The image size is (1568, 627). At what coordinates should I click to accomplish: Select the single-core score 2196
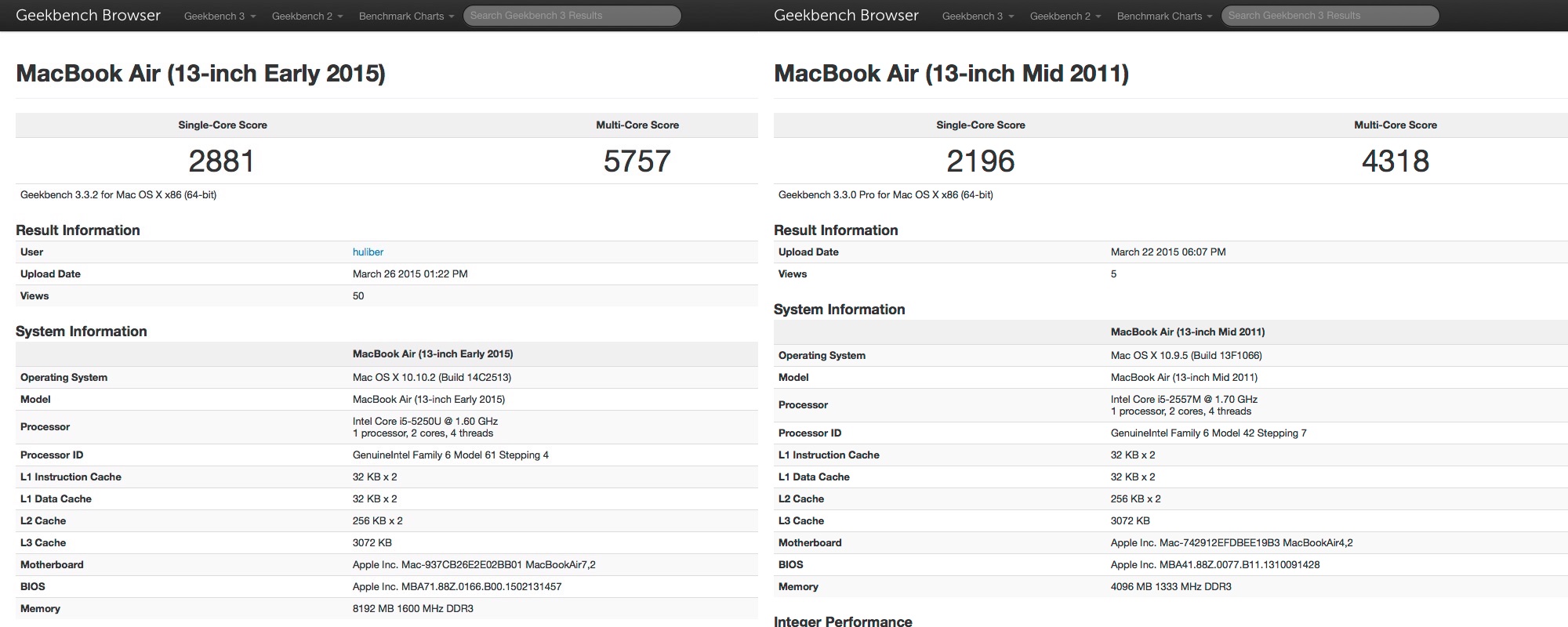click(x=981, y=161)
